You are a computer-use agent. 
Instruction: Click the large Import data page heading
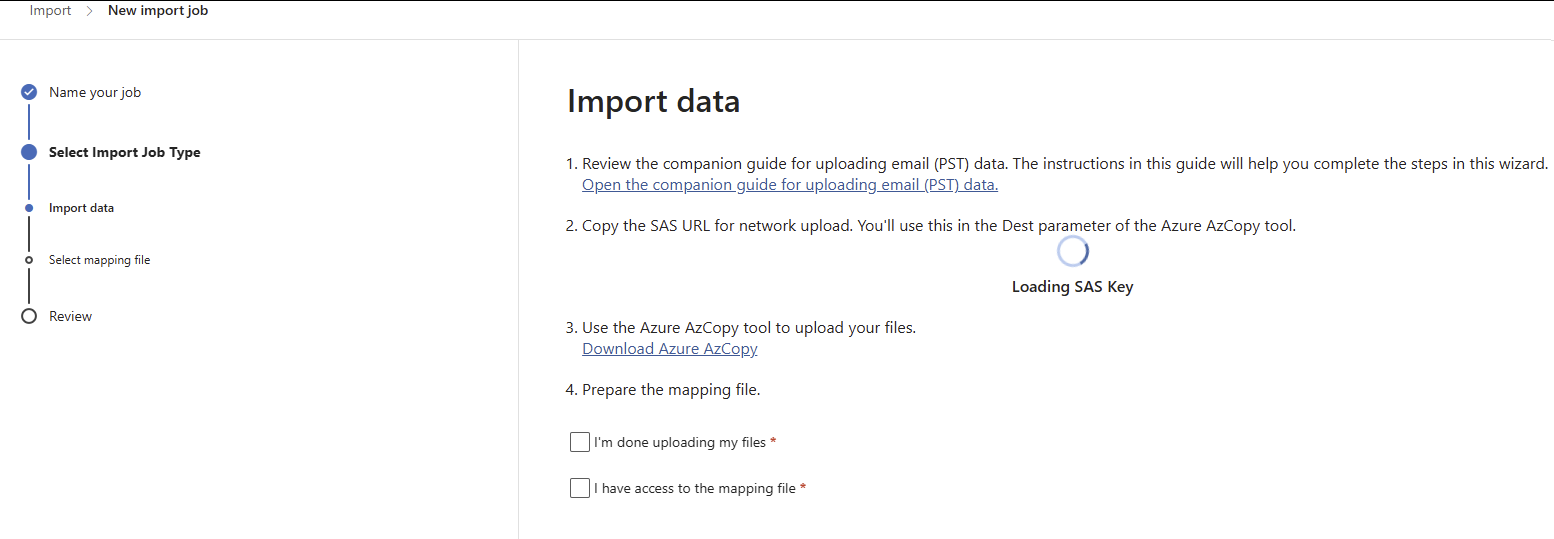[x=653, y=101]
